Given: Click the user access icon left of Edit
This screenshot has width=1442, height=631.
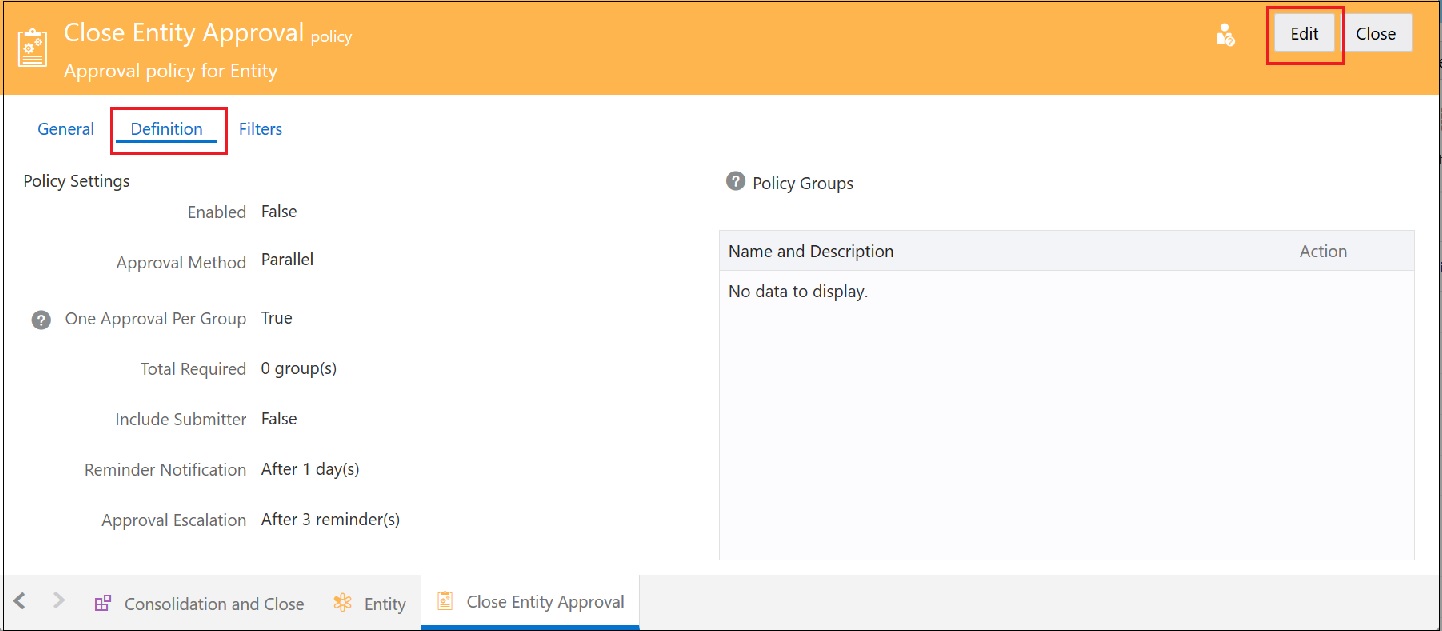Looking at the screenshot, I should [1226, 33].
